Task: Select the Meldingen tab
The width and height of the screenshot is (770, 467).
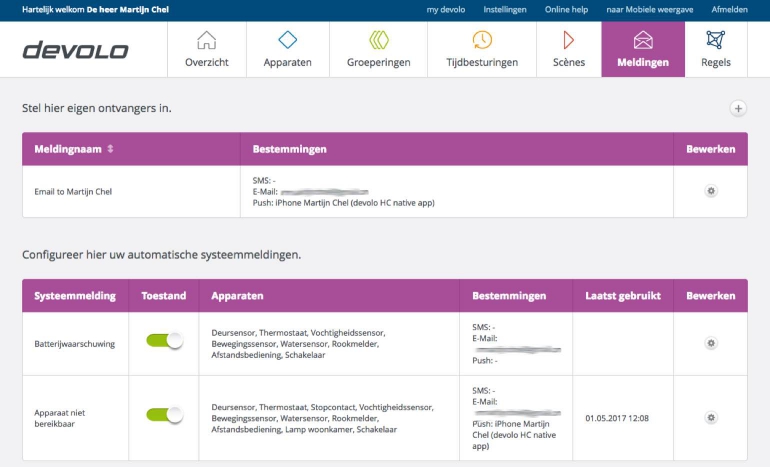Action: click(x=642, y=50)
